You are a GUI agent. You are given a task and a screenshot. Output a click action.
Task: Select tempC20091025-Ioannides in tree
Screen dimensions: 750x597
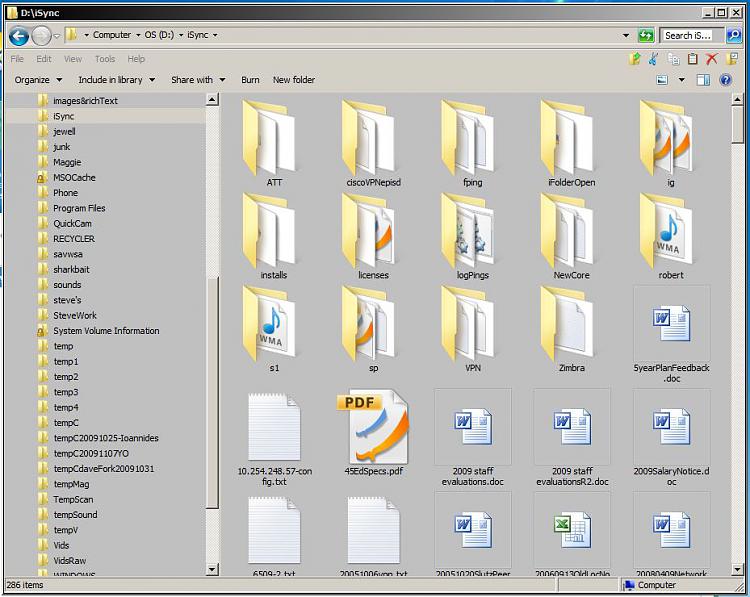click(x=106, y=438)
